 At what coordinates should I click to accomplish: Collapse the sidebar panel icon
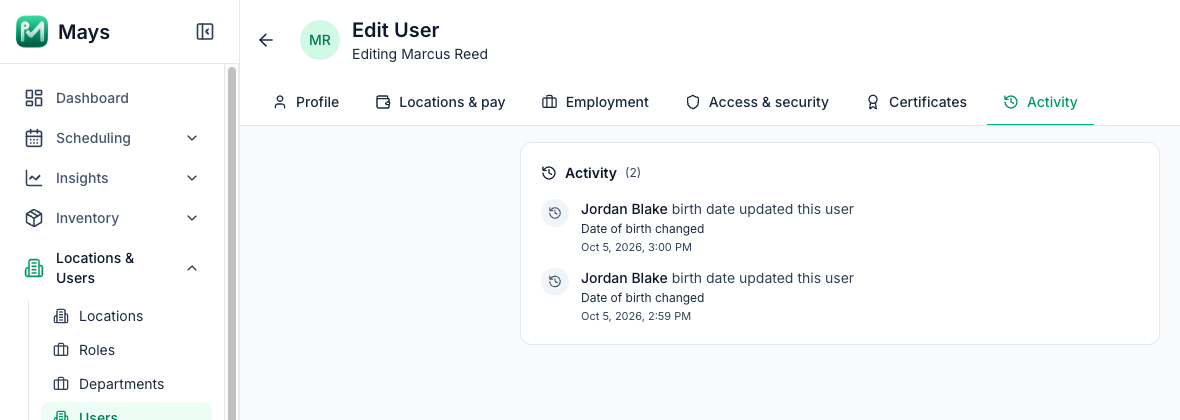tap(205, 32)
